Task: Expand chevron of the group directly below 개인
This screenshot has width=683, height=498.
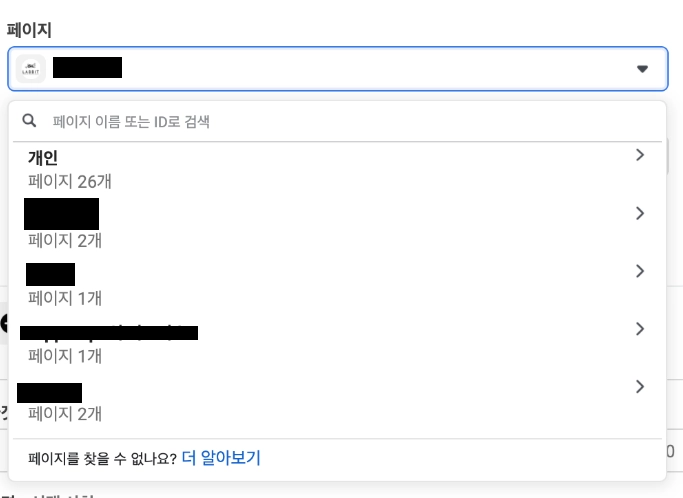Action: [x=640, y=213]
